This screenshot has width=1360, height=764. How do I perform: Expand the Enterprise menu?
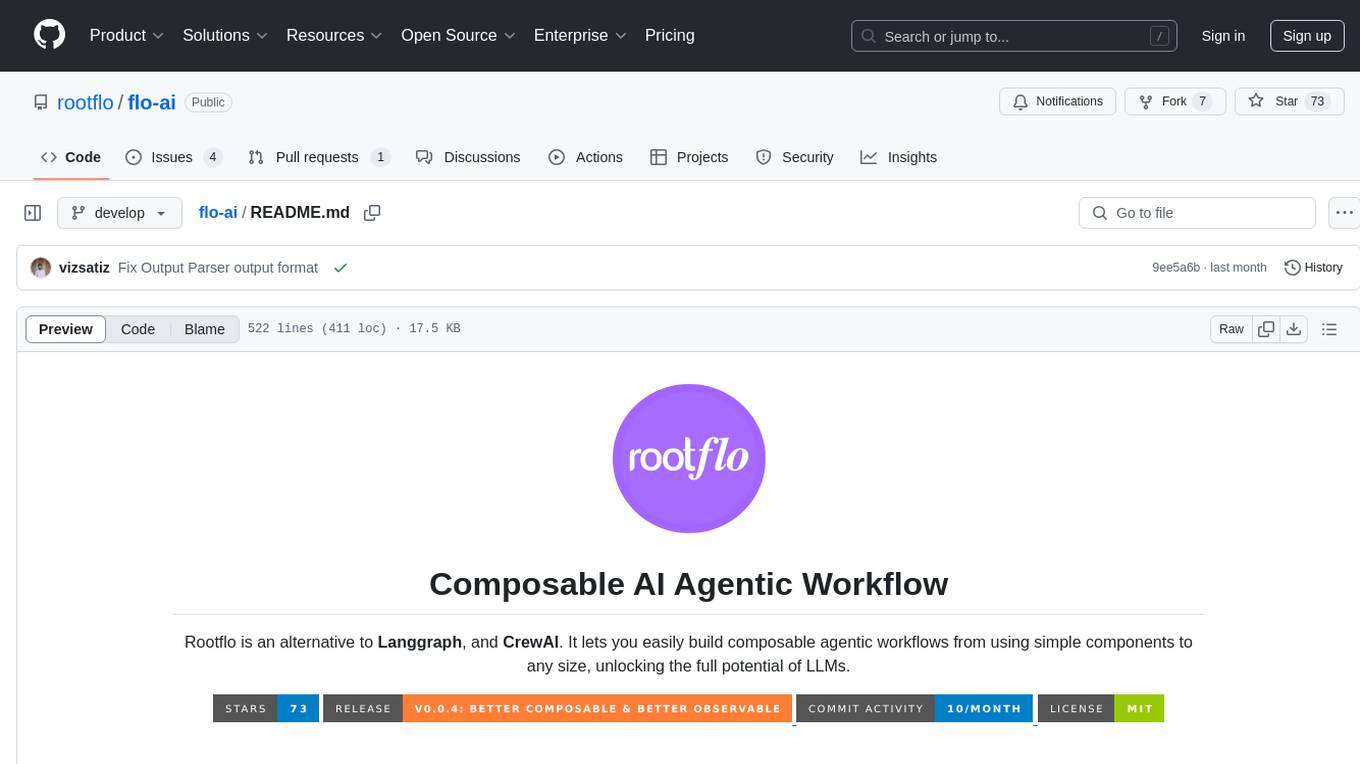(x=580, y=35)
